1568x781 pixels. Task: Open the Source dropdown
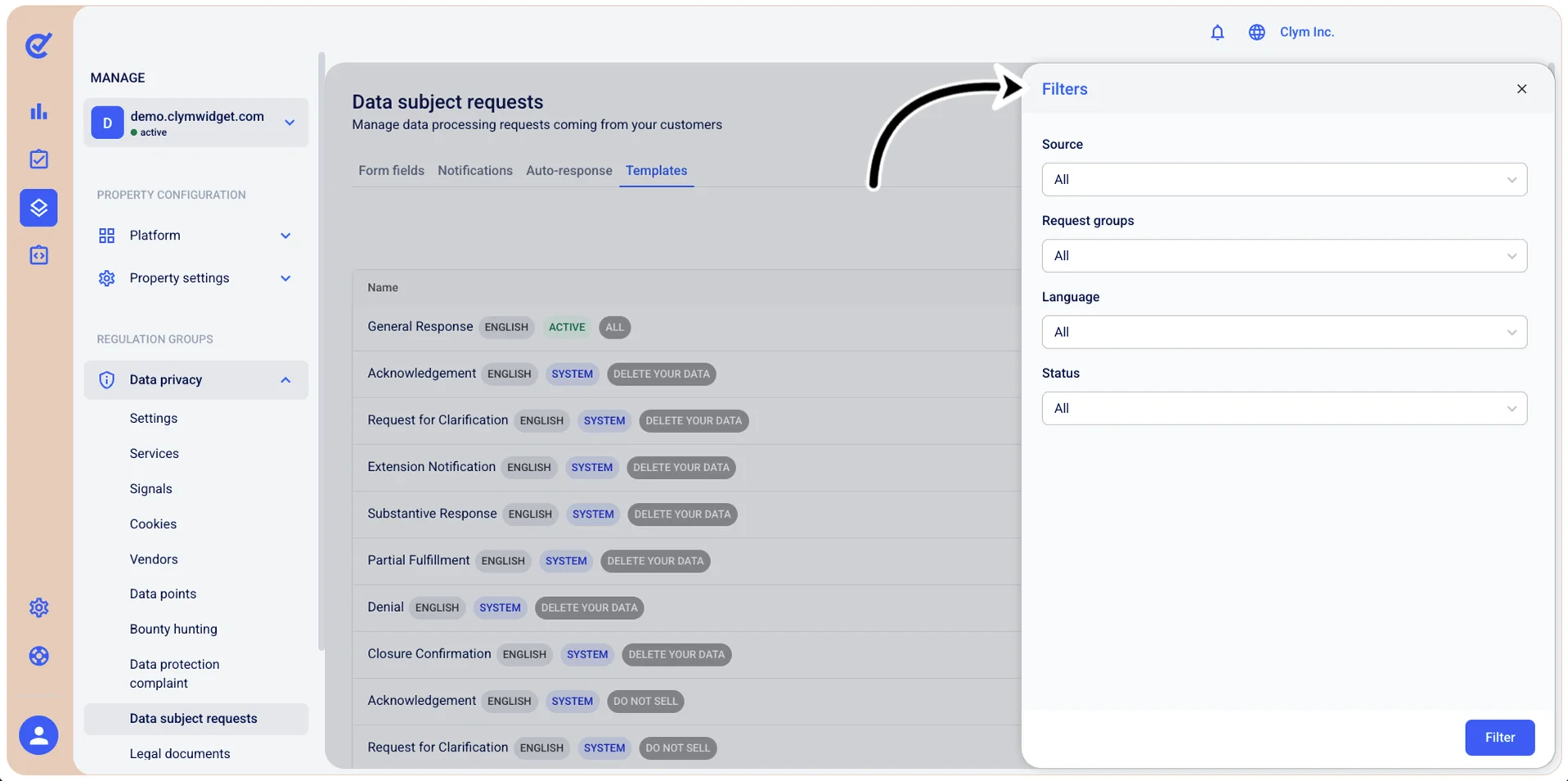click(1283, 179)
